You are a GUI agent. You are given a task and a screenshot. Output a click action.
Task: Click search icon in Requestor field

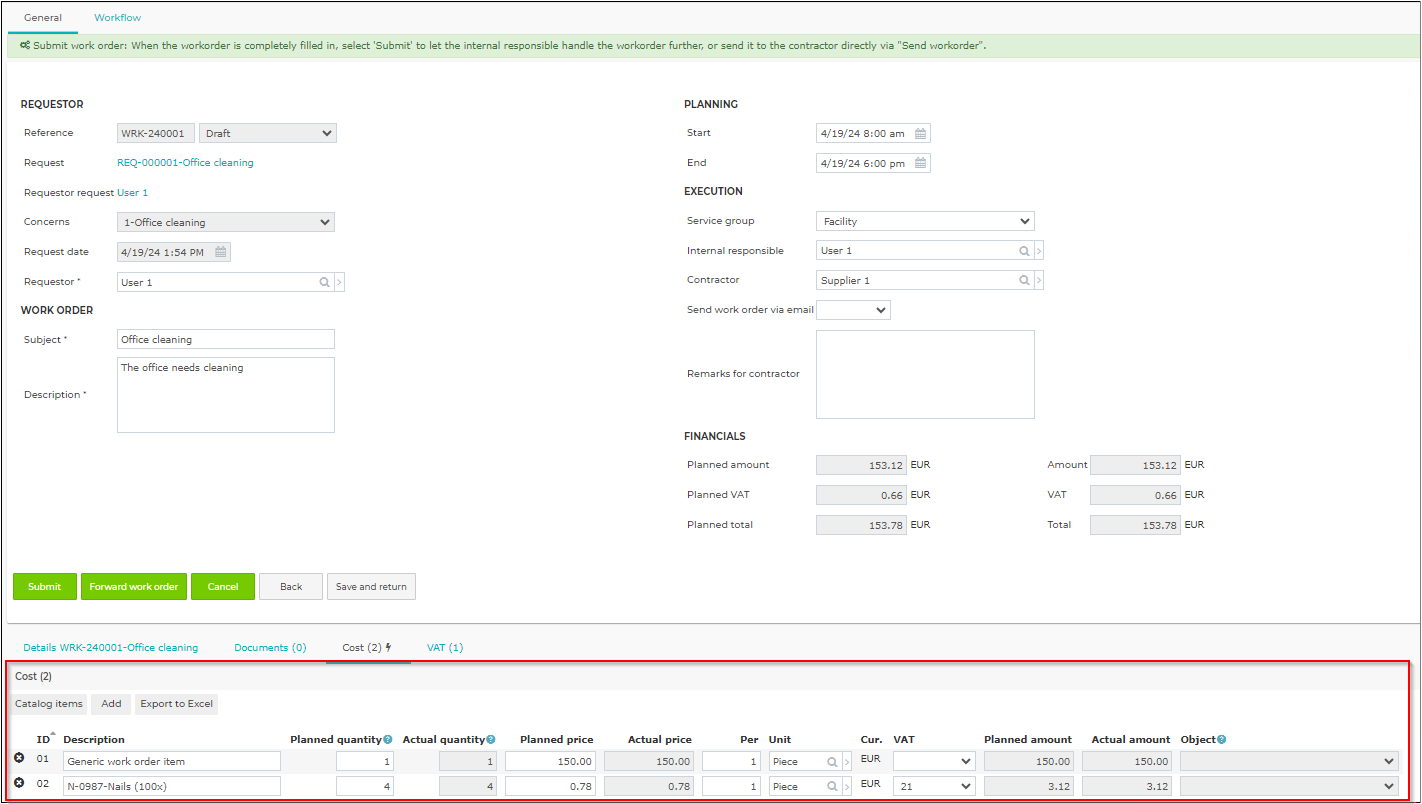(324, 283)
